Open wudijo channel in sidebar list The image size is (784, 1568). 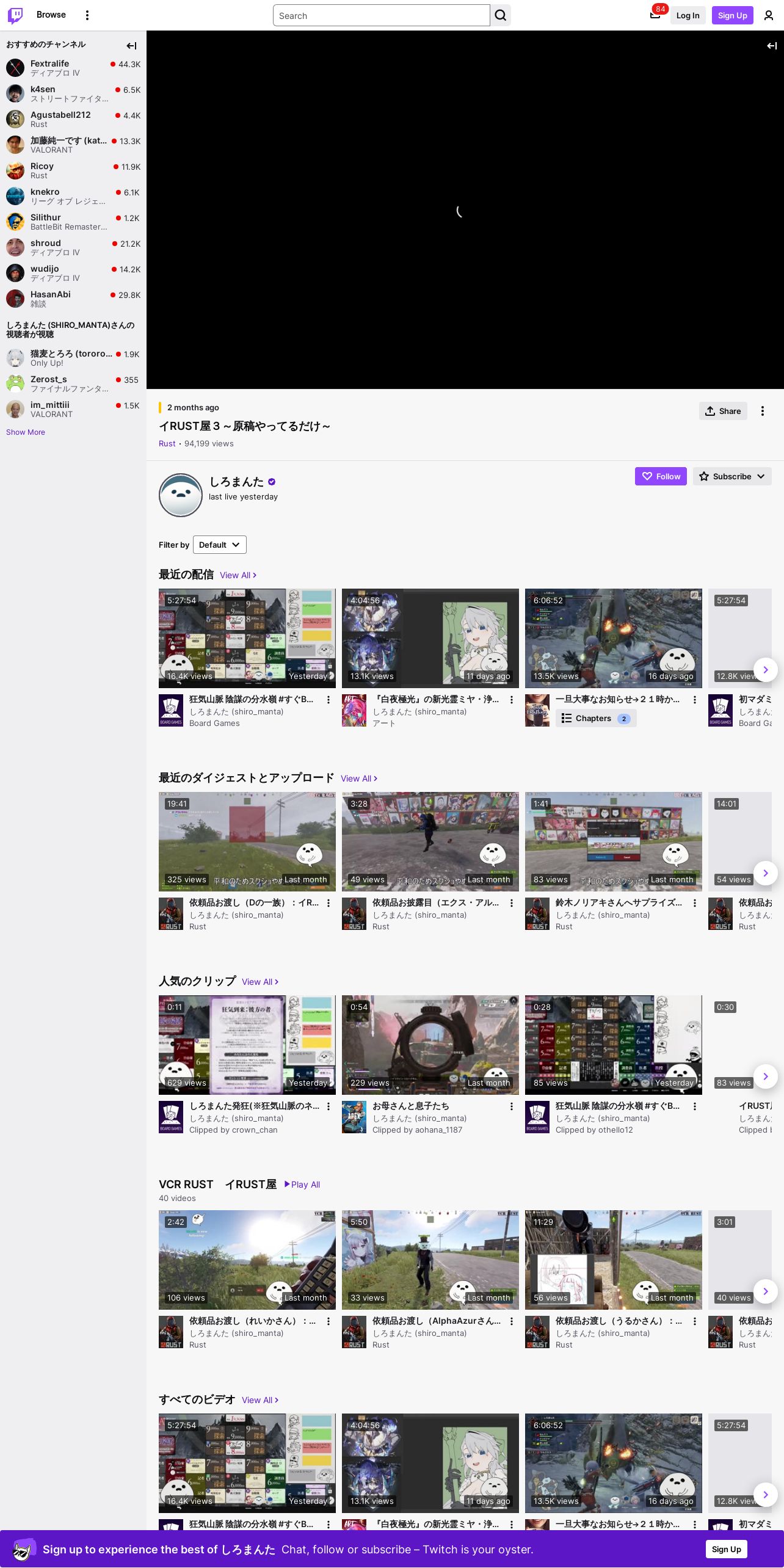click(73, 273)
